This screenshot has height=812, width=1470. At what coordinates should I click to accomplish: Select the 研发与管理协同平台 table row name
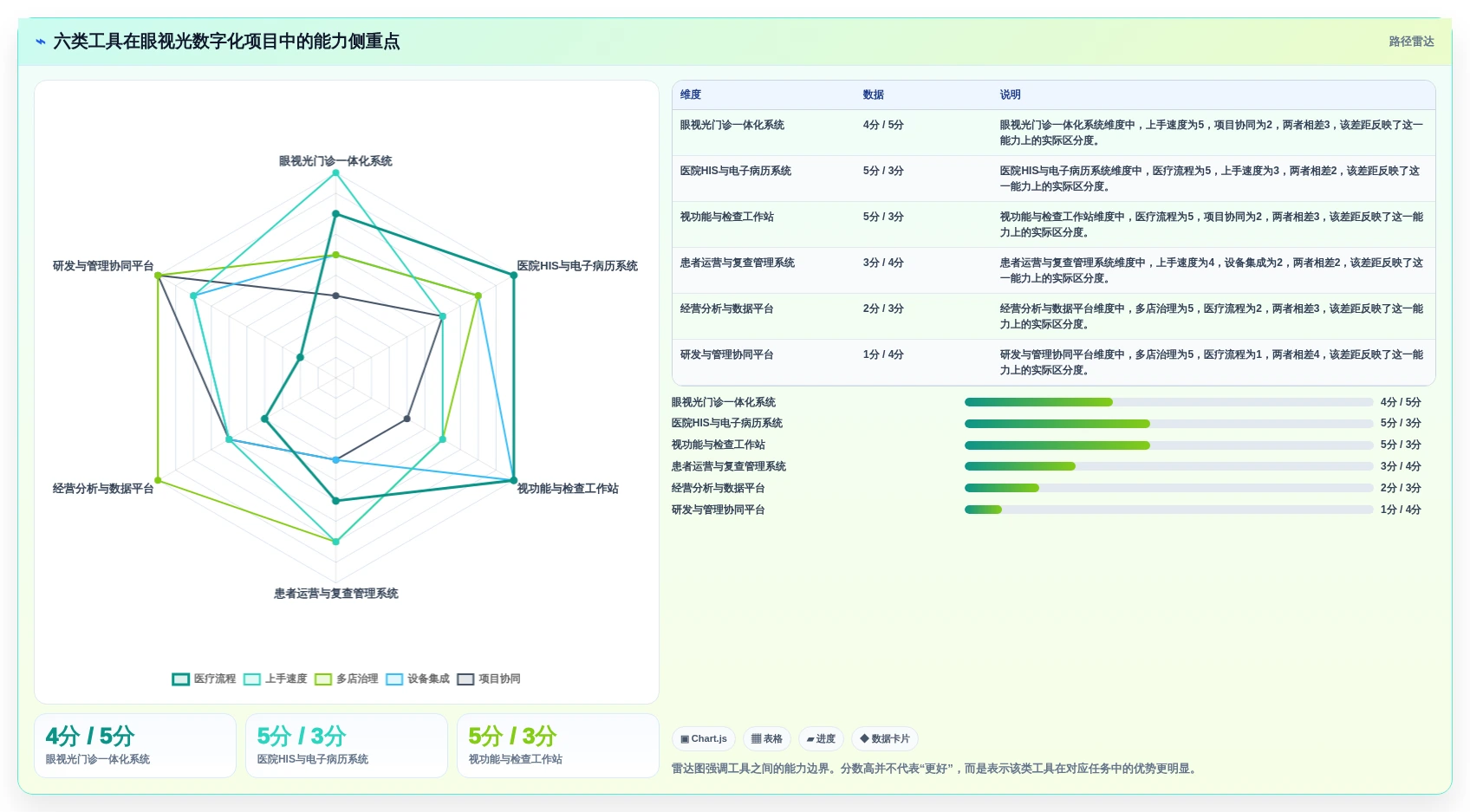727,354
